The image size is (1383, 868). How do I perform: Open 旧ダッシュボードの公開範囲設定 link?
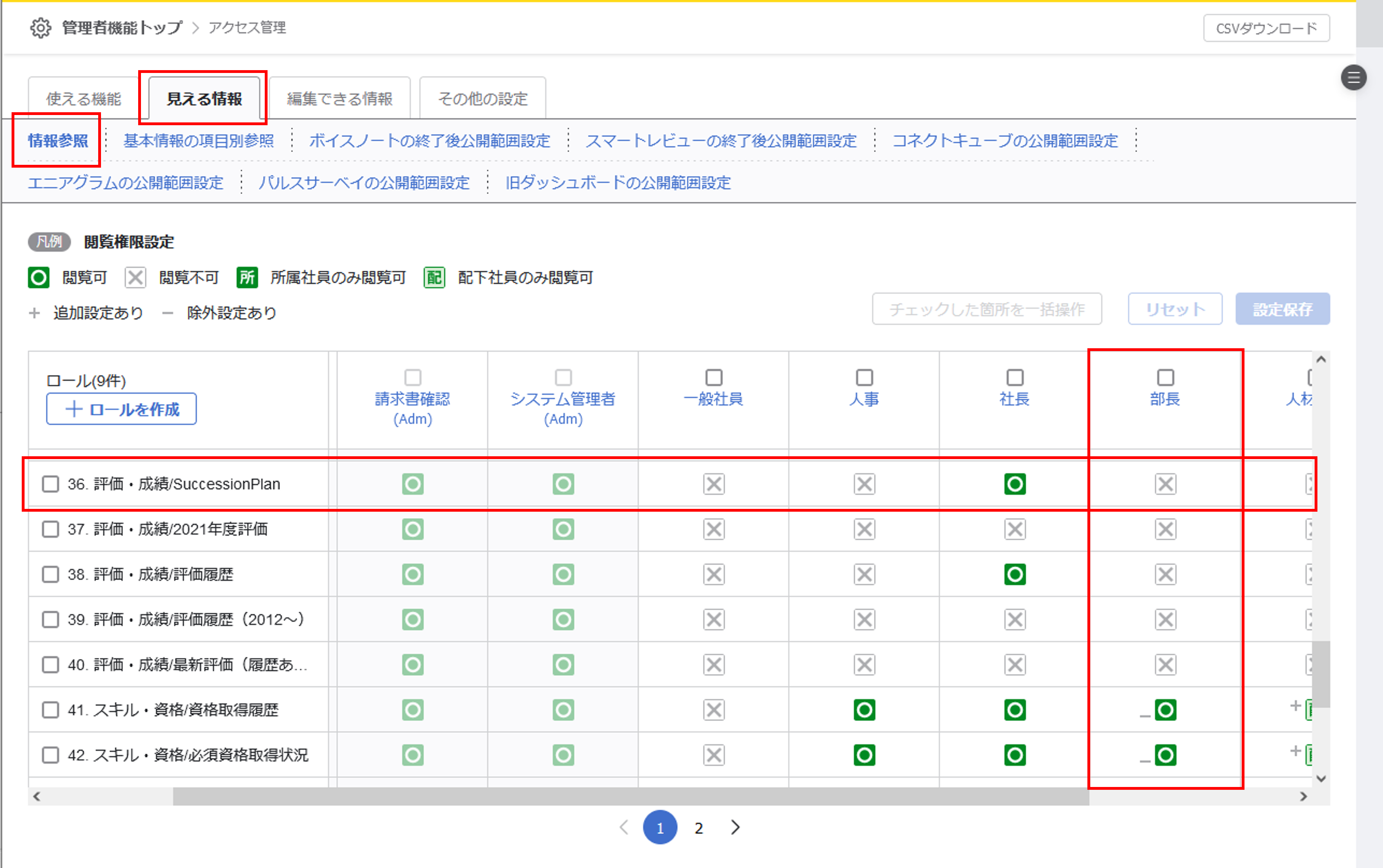pyautogui.click(x=618, y=183)
